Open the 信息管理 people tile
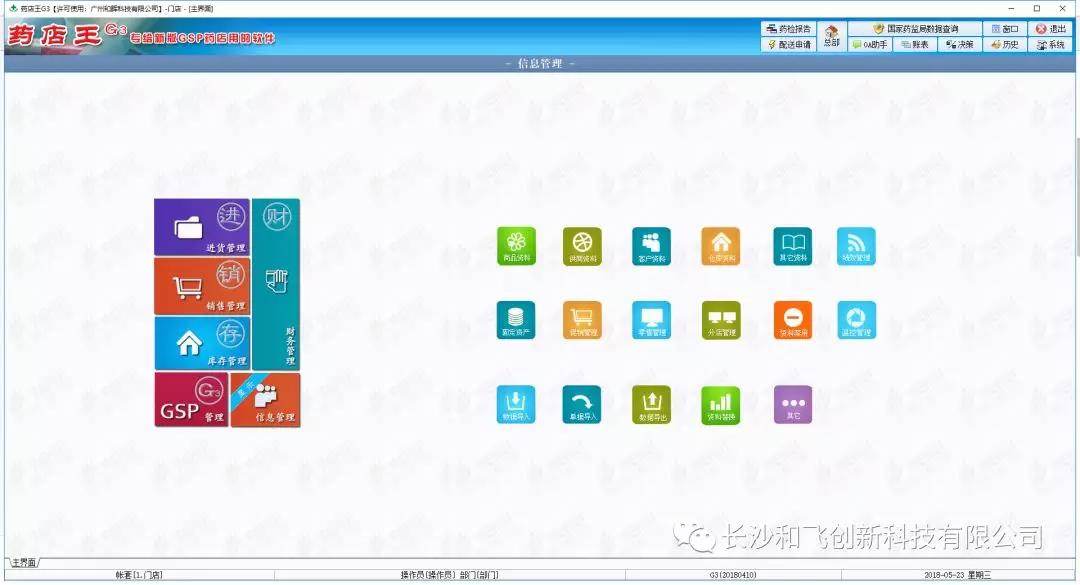The image size is (1080, 585). (x=266, y=400)
